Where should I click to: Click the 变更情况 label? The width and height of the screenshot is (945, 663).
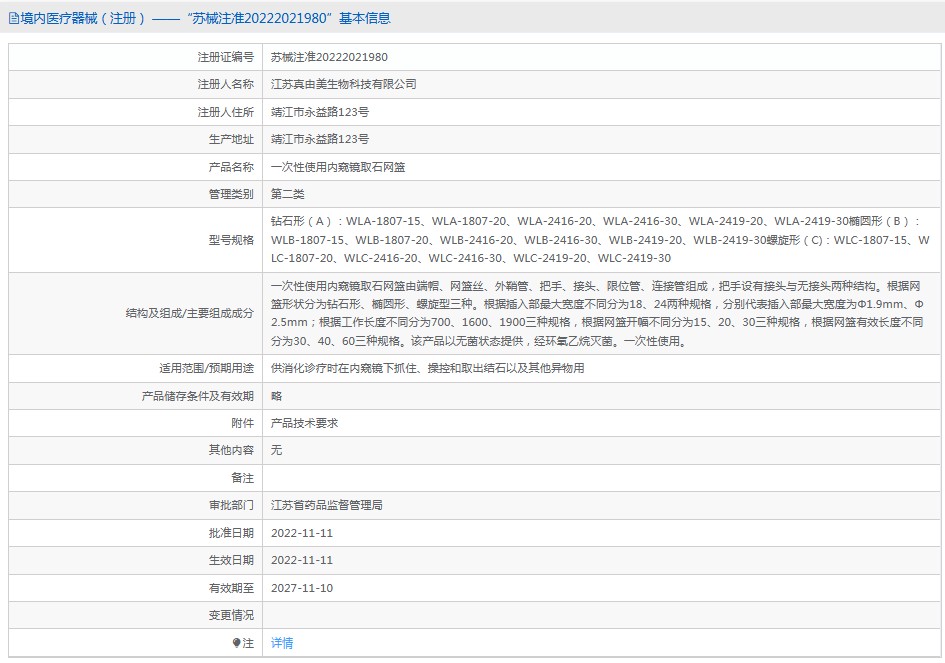(231, 615)
